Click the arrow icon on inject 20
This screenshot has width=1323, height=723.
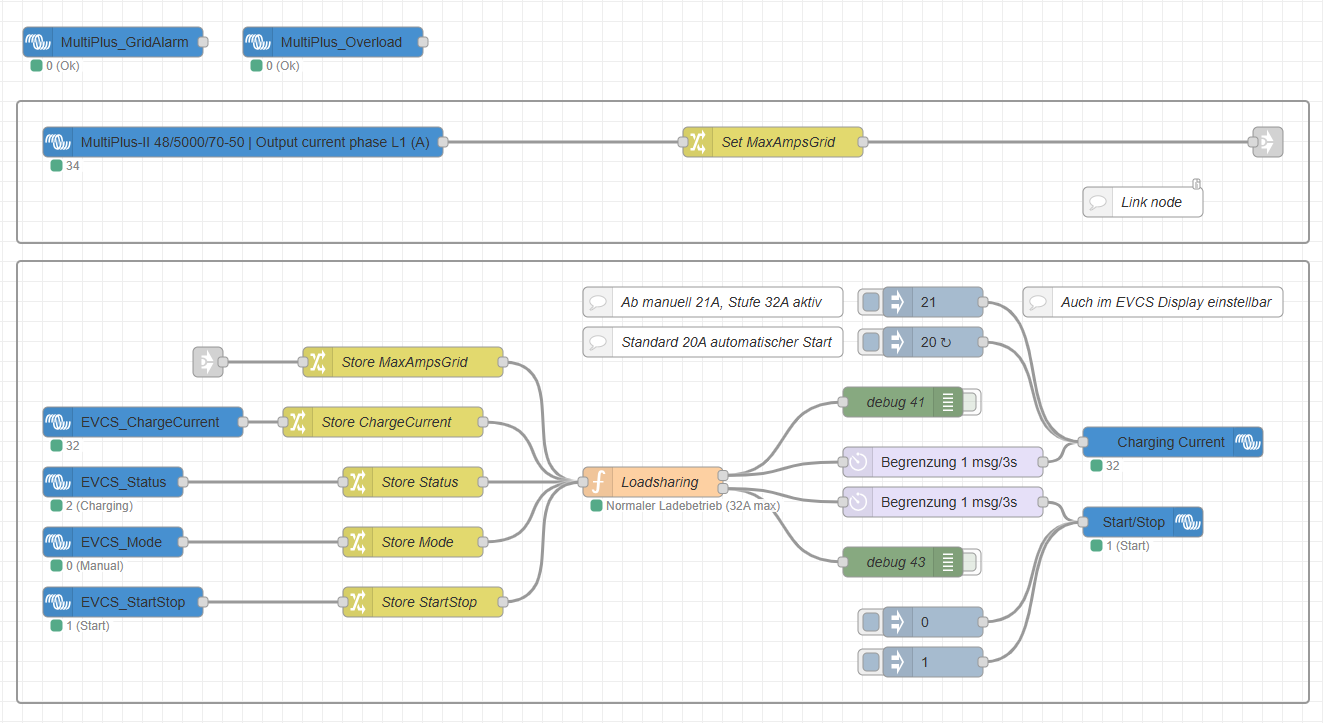point(897,342)
